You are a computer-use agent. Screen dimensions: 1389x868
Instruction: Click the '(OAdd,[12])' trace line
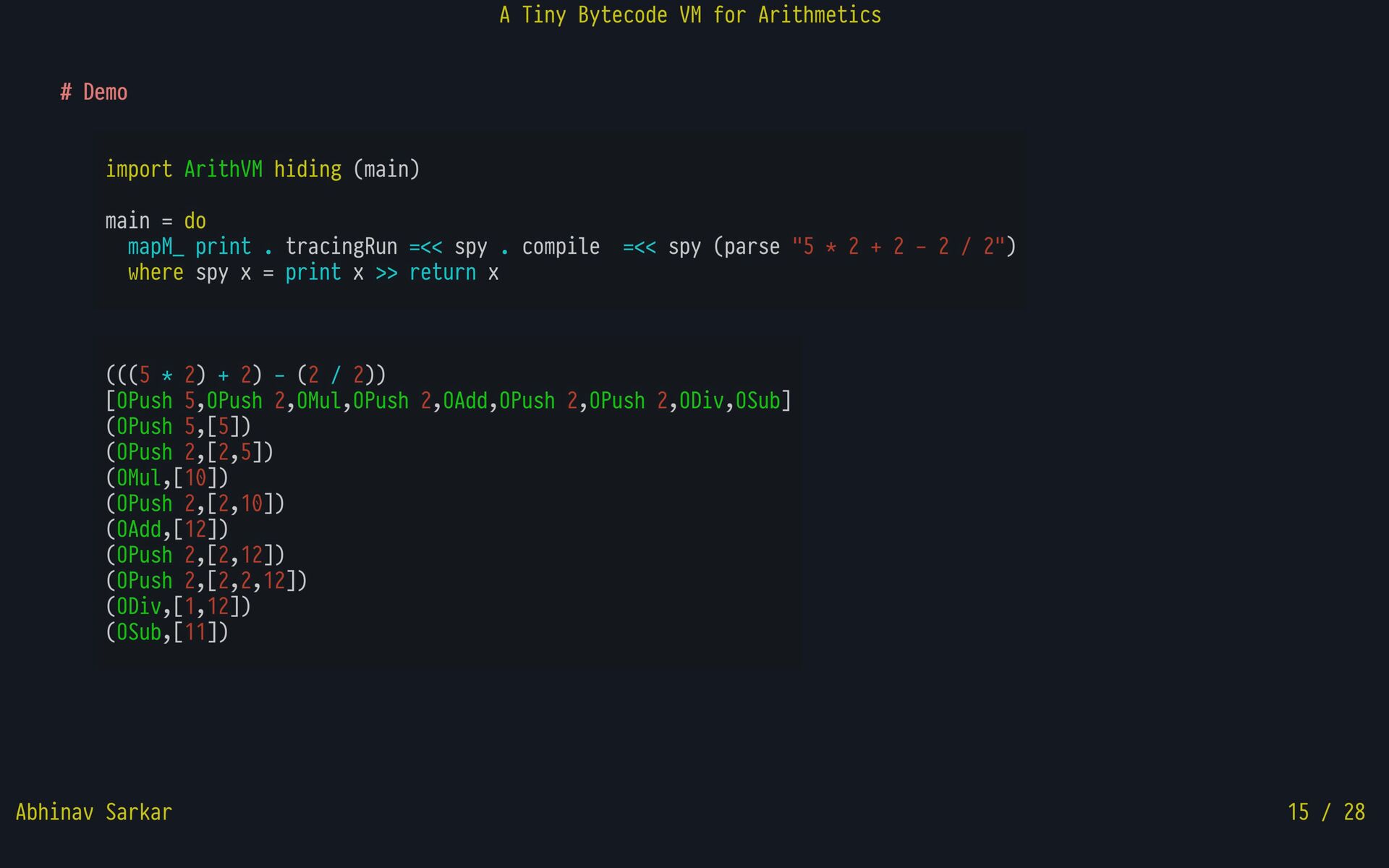167,529
